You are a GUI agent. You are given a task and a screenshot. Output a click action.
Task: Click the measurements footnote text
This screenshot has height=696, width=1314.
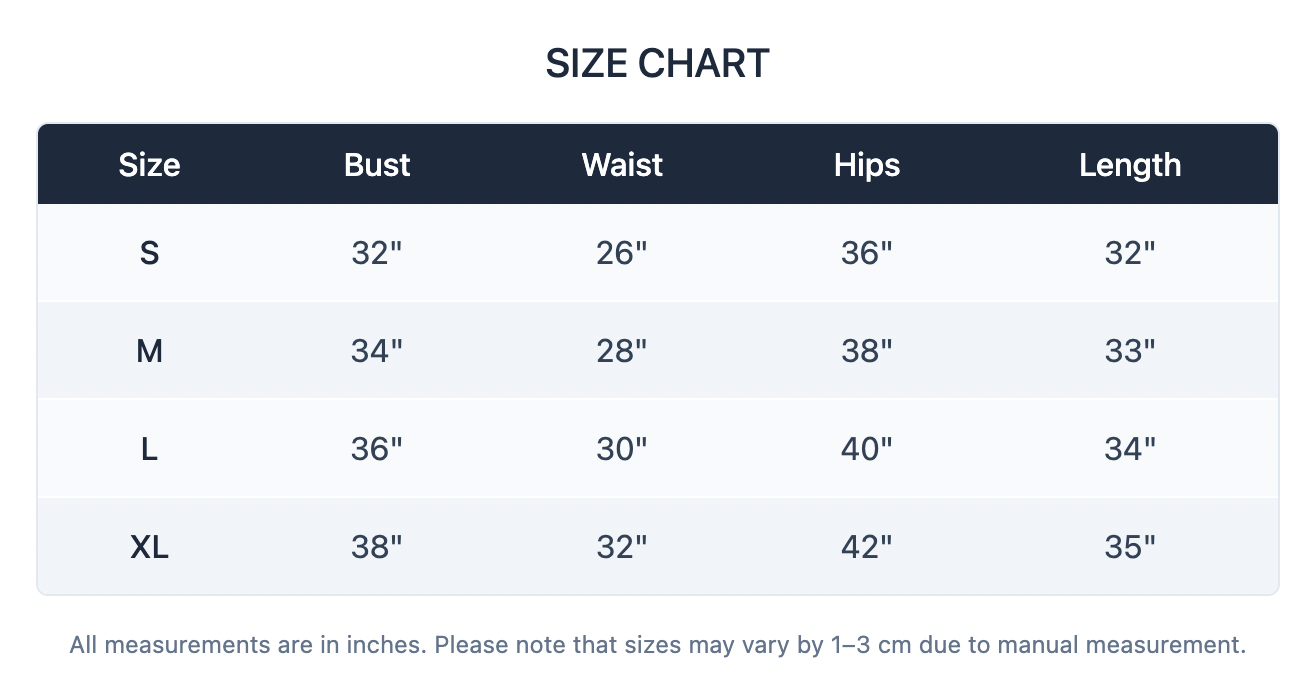[658, 645]
